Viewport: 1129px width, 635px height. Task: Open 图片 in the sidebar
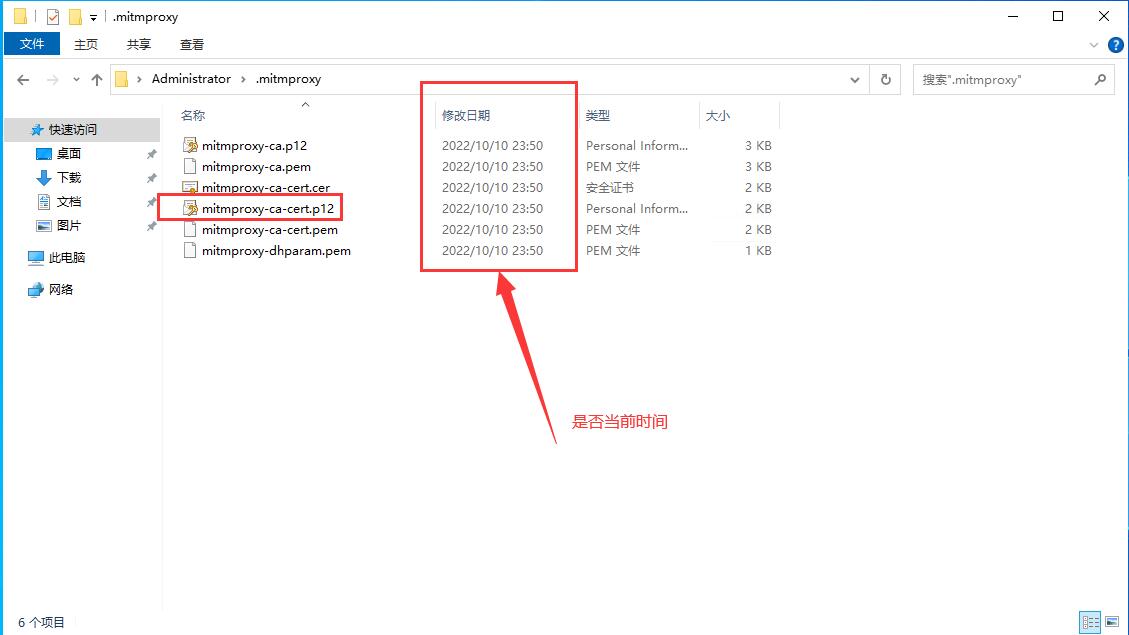[x=69, y=225]
